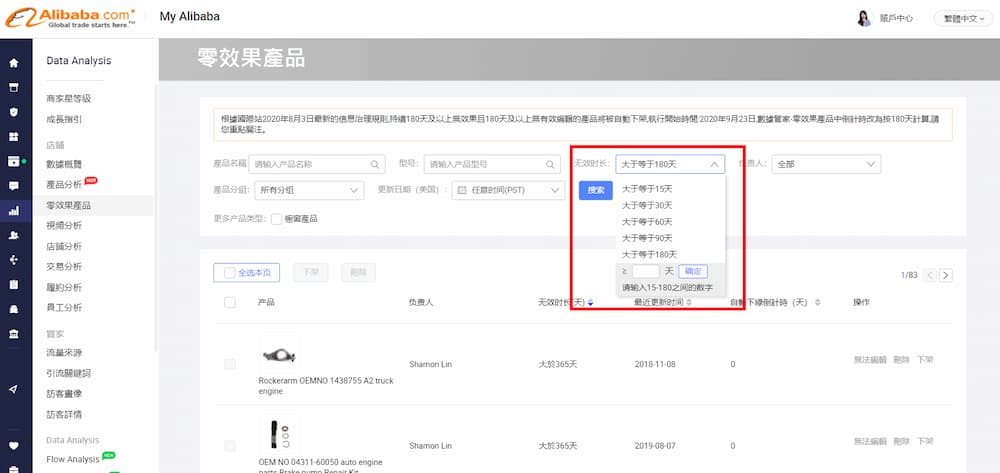Sort by 自動下線倒計時 column arrows
The height and width of the screenshot is (473, 1000).
click(x=818, y=302)
